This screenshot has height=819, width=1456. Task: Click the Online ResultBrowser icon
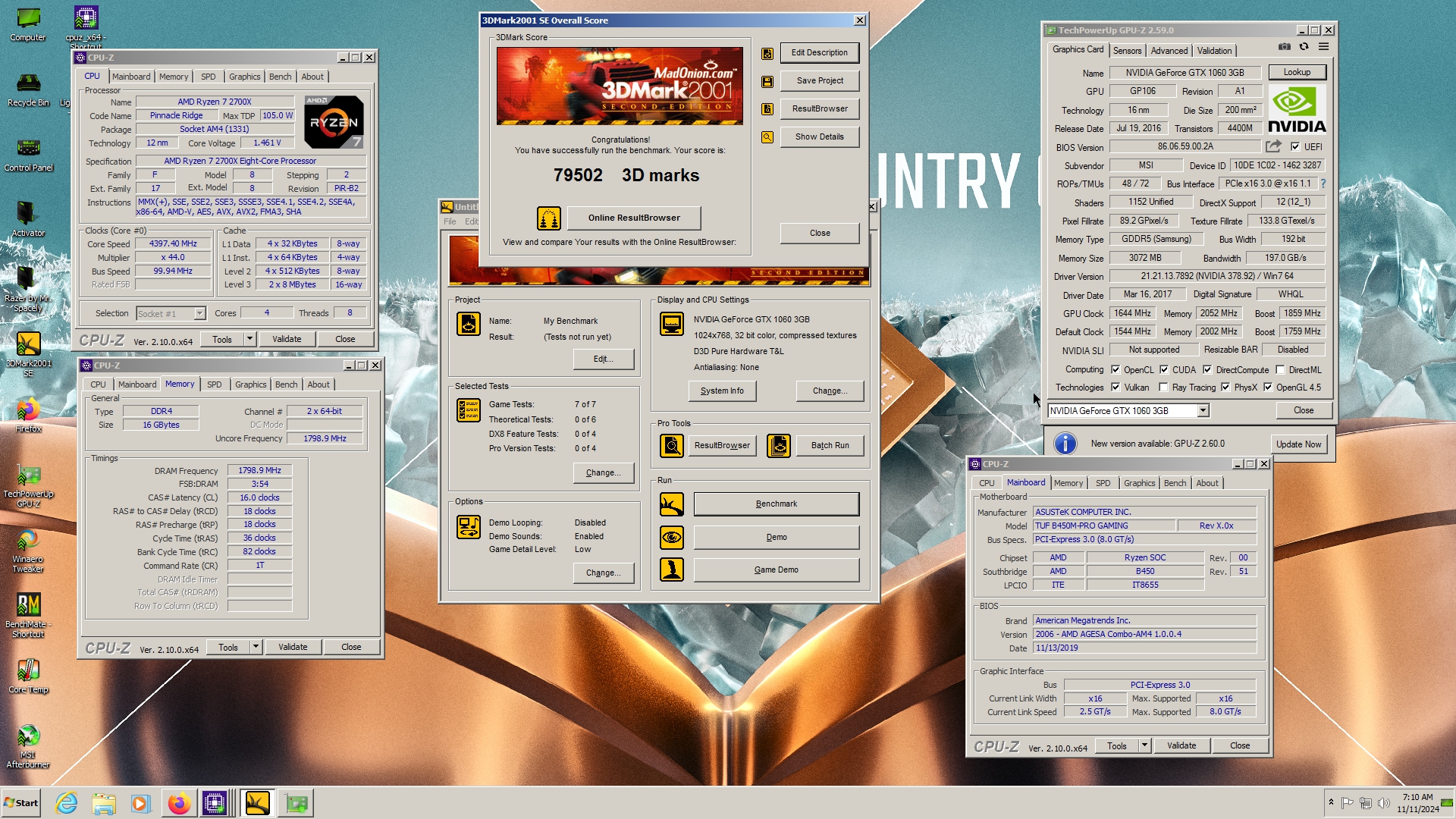point(548,218)
